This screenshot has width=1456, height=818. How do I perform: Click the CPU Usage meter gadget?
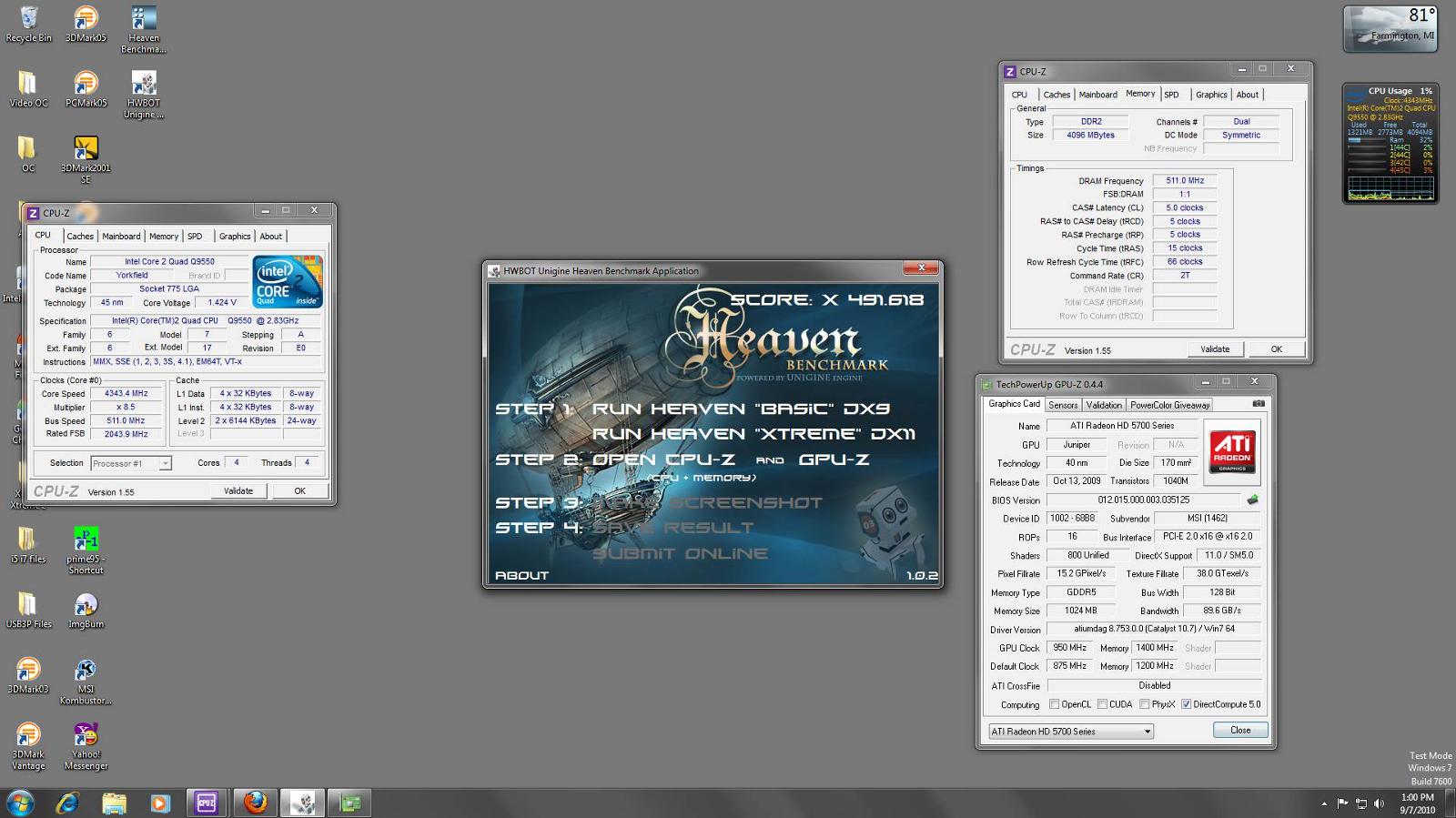(1390, 144)
